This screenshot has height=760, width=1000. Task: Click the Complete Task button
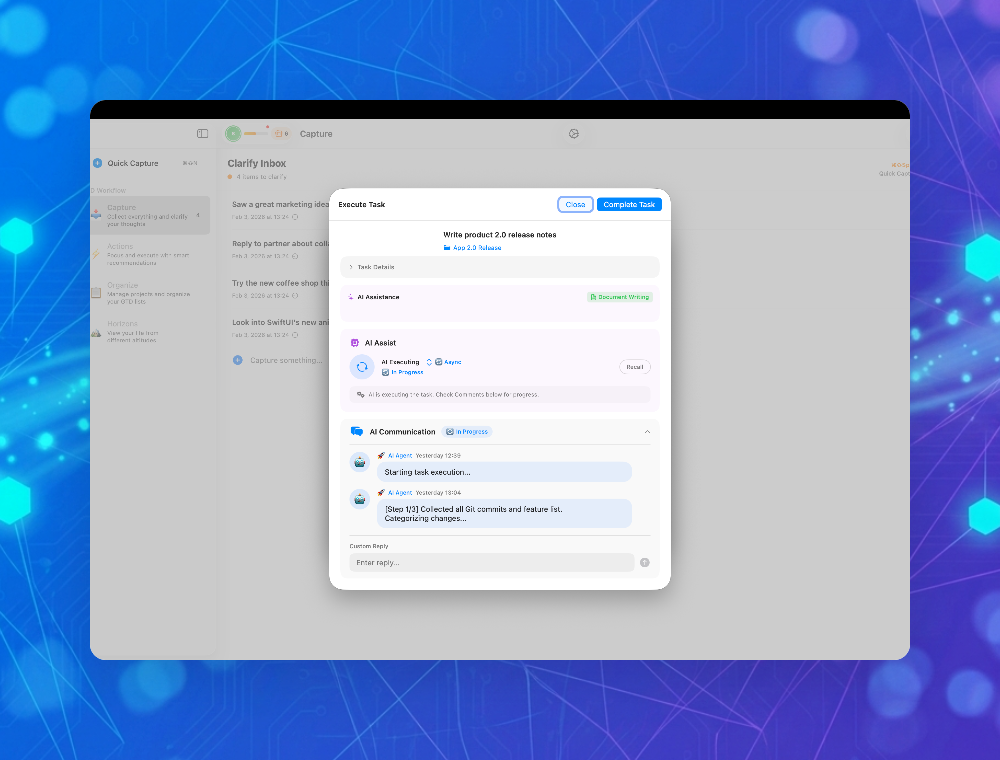point(629,204)
